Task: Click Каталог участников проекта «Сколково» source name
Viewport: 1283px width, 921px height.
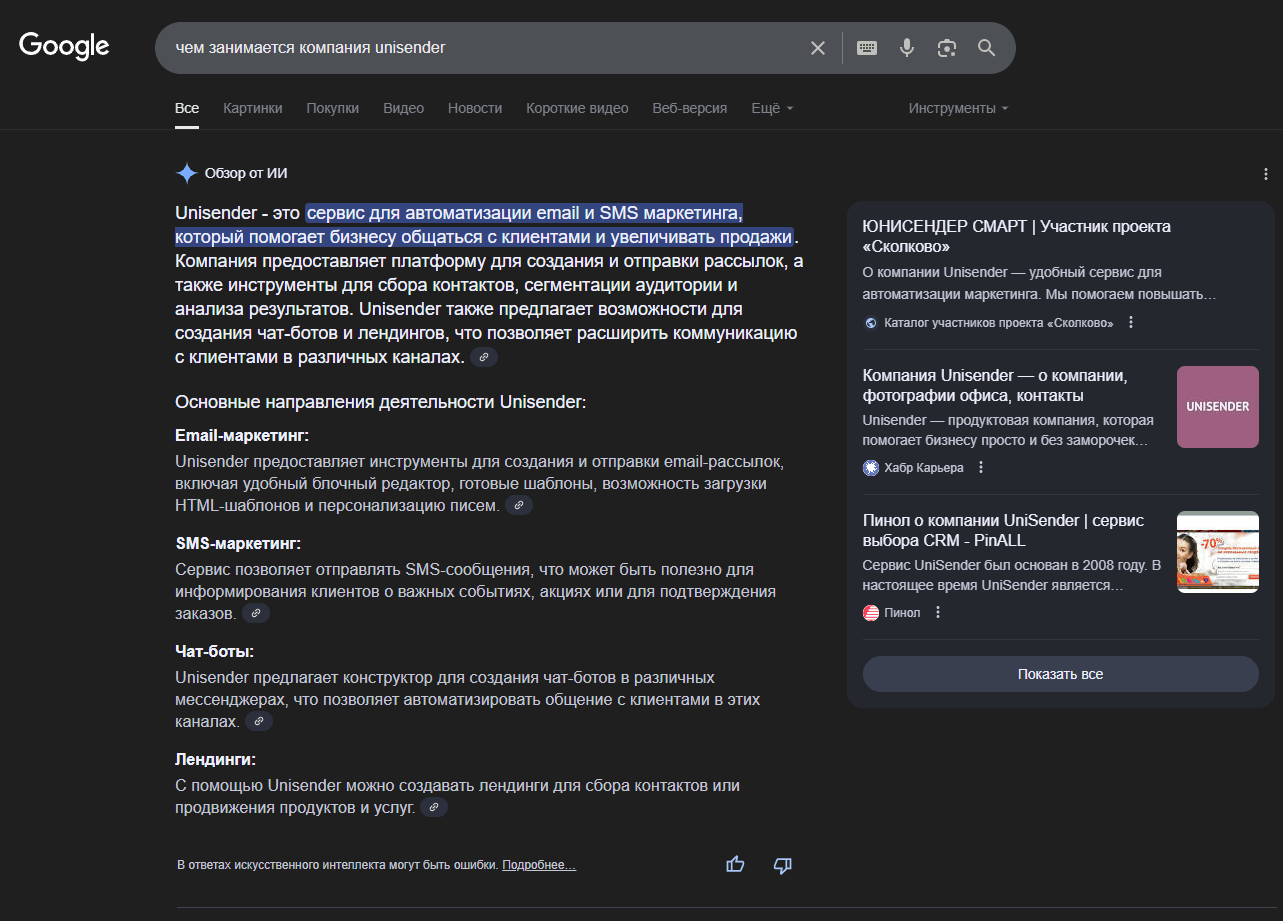Action: pyautogui.click(x=999, y=322)
